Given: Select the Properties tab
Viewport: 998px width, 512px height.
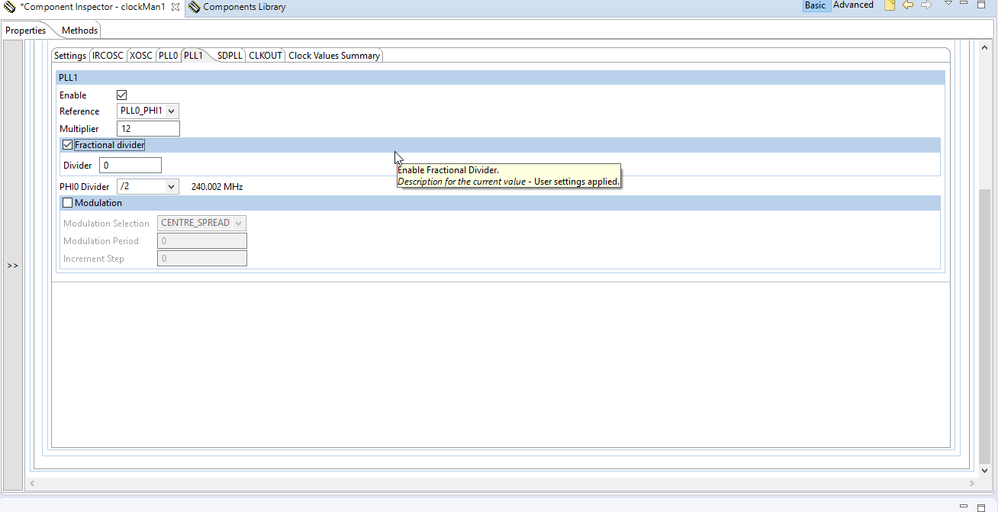Looking at the screenshot, I should [x=25, y=31].
